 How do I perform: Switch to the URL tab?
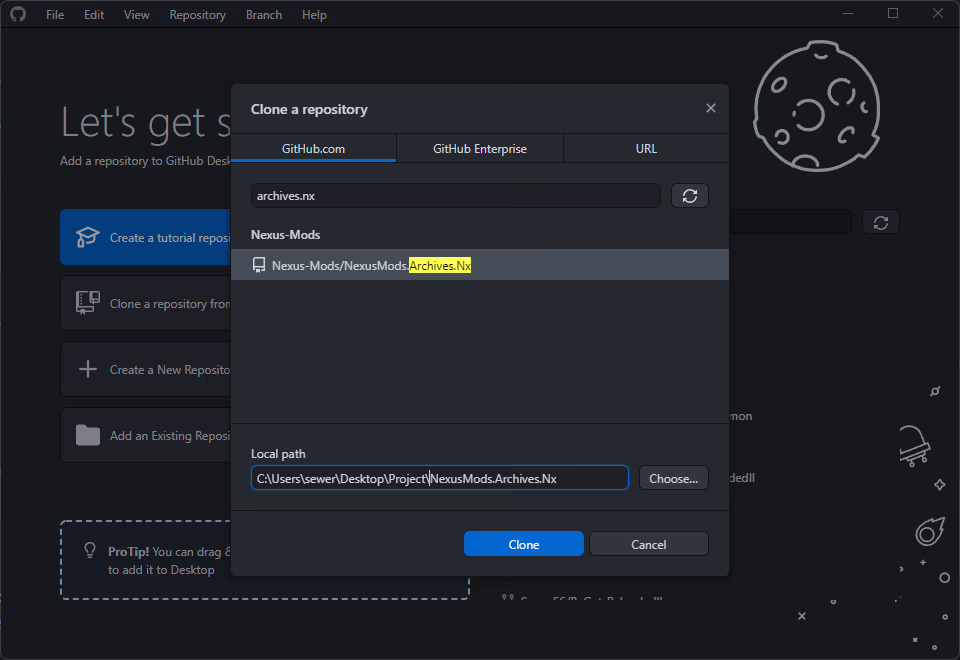point(646,149)
